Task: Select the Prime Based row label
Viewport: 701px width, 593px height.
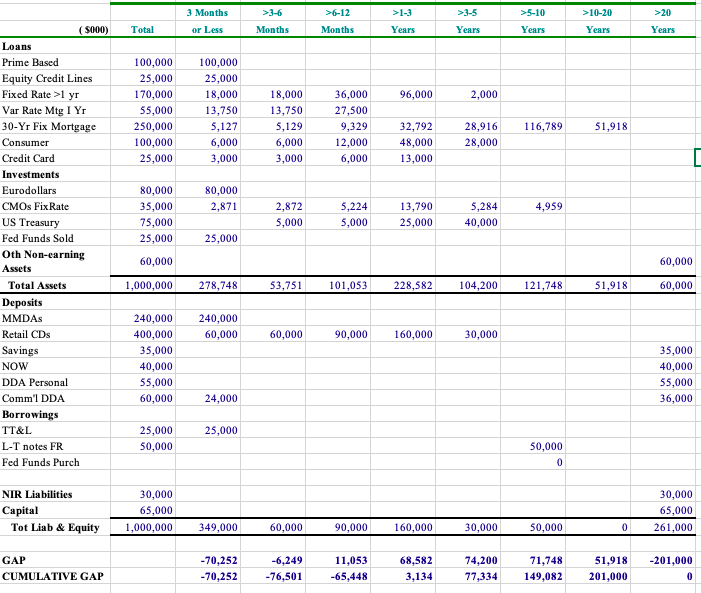Action: [x=30, y=62]
